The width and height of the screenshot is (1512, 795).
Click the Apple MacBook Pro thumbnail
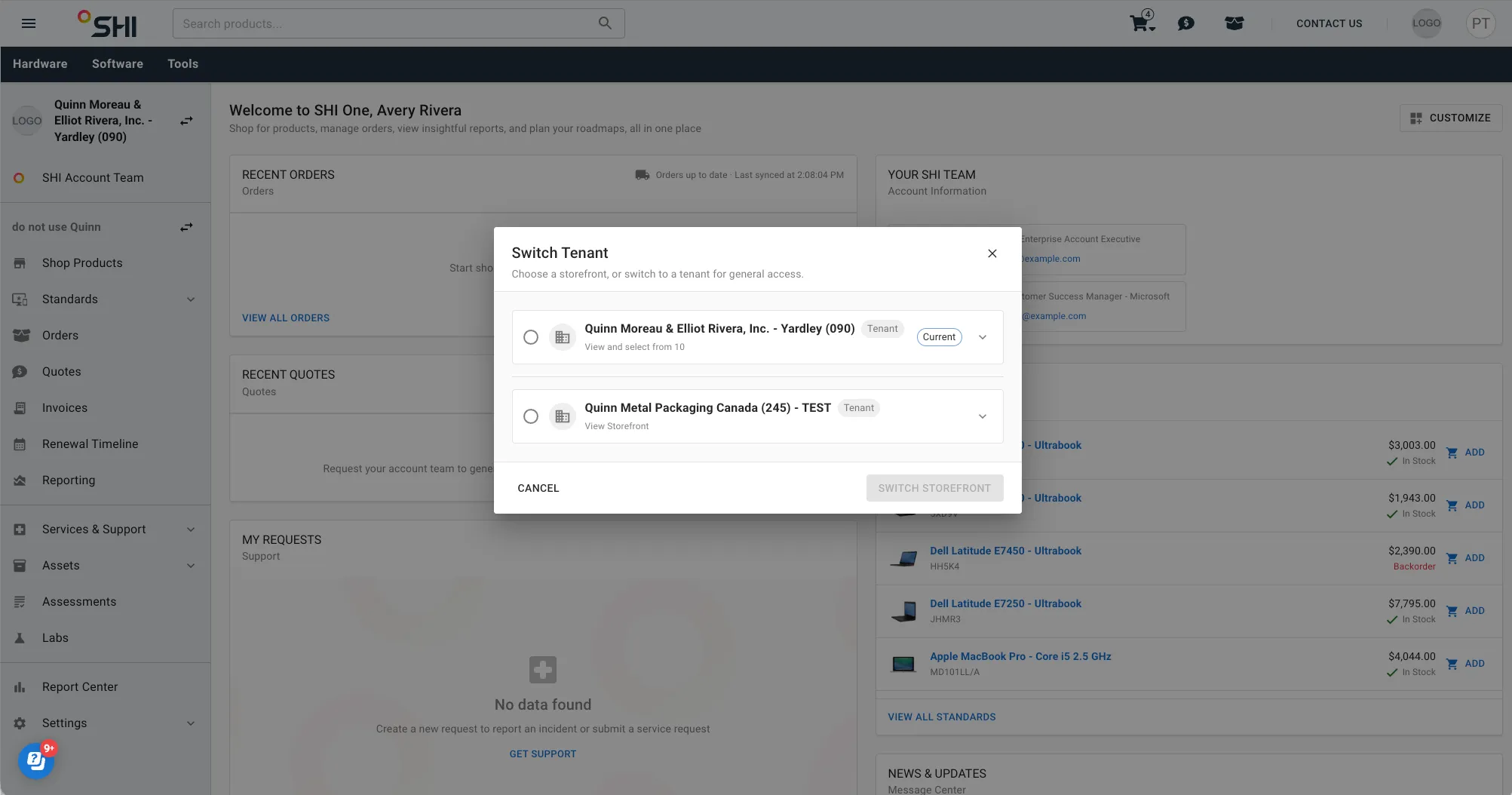(x=903, y=664)
